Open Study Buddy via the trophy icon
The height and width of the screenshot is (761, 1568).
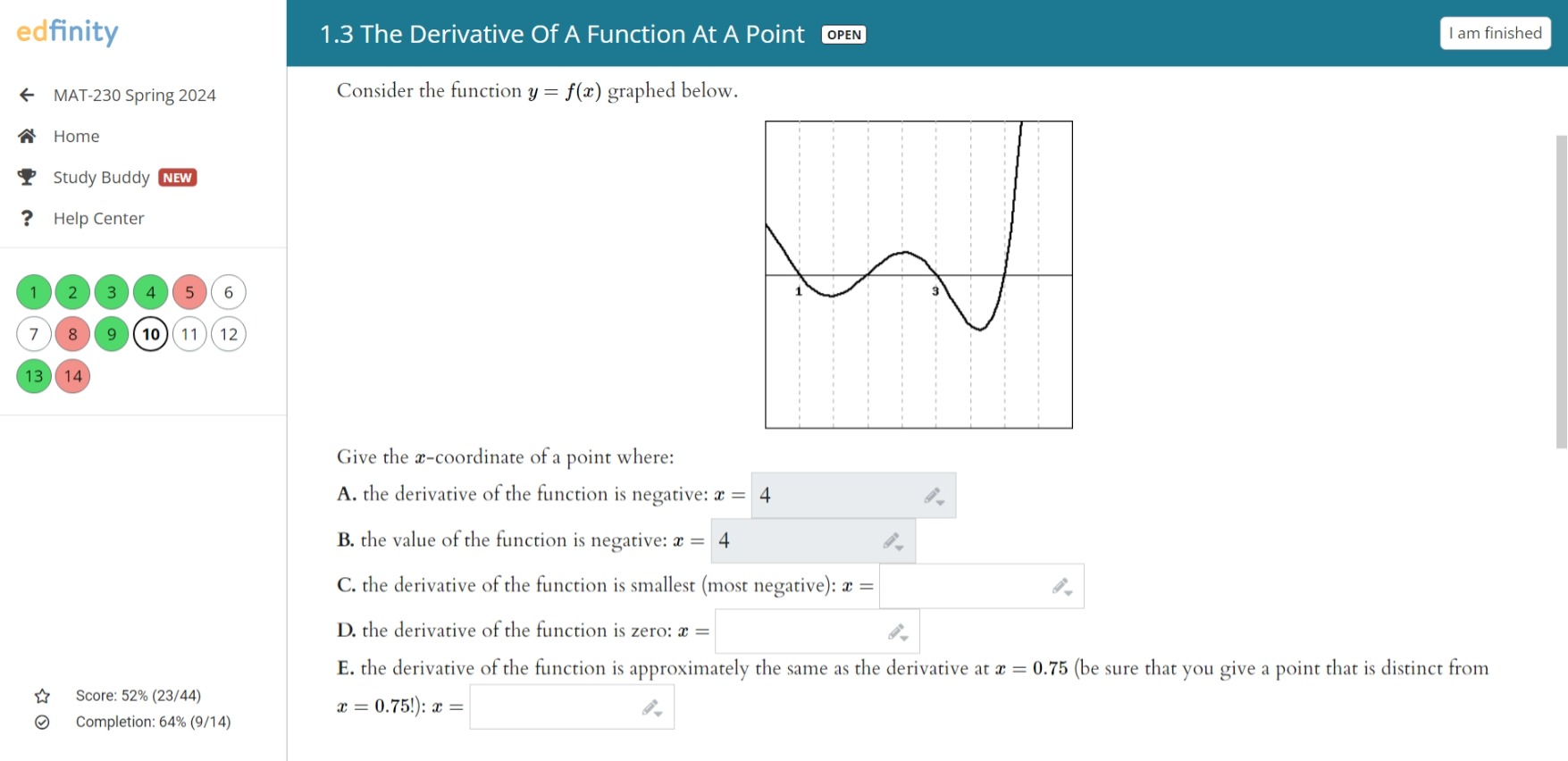tap(26, 177)
